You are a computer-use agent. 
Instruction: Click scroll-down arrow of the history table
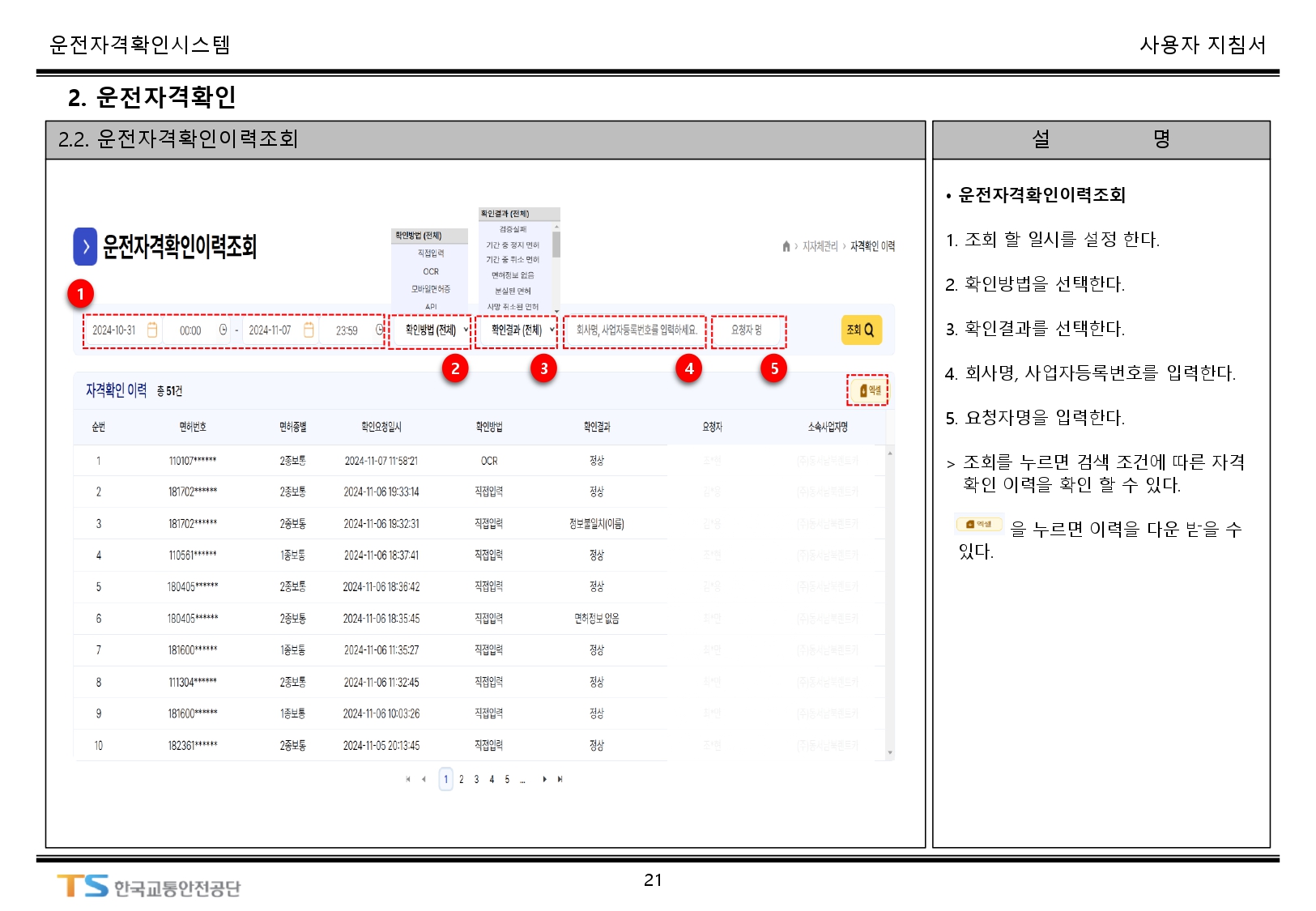click(x=890, y=753)
